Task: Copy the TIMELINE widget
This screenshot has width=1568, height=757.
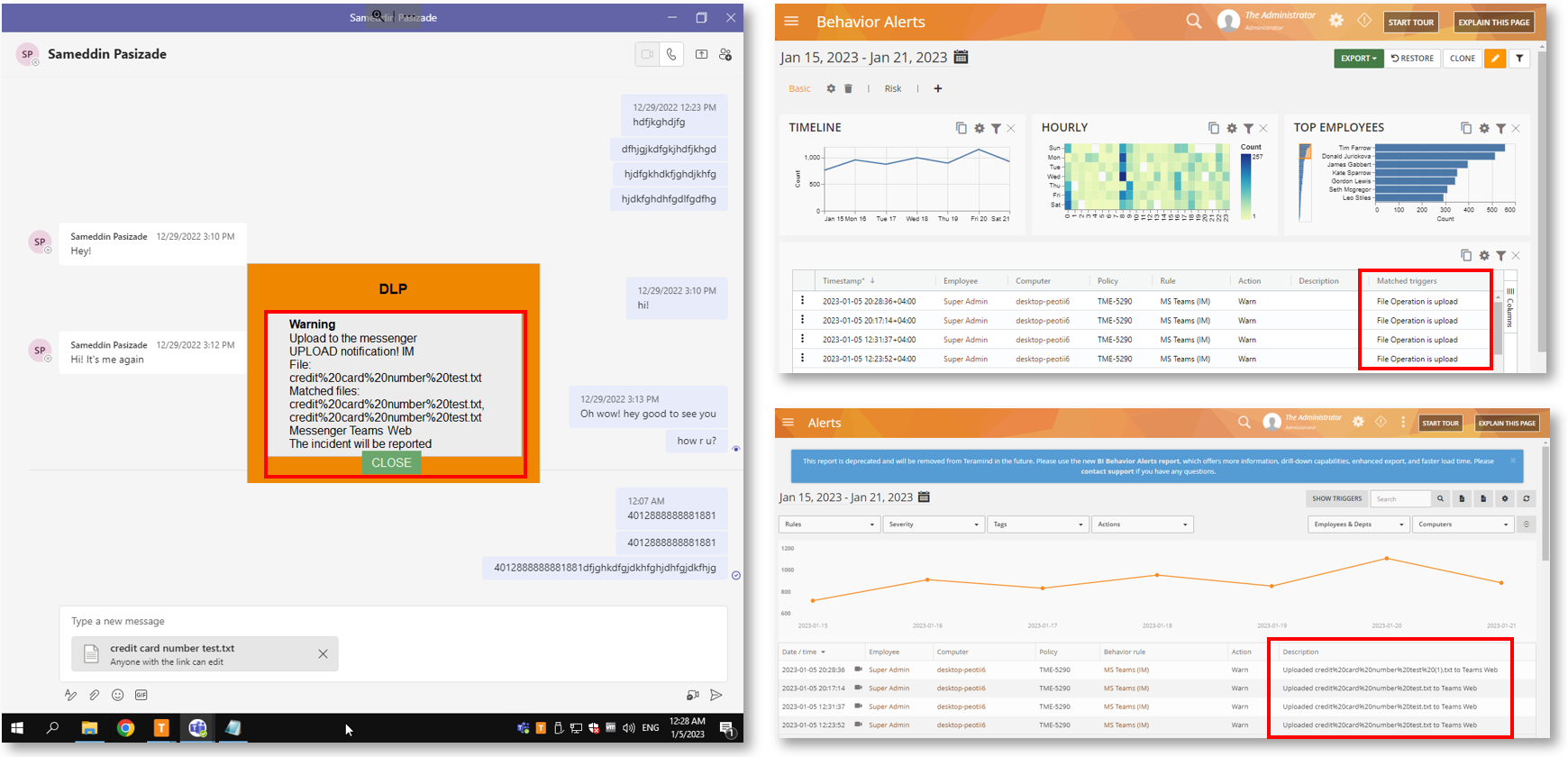Action: click(962, 128)
